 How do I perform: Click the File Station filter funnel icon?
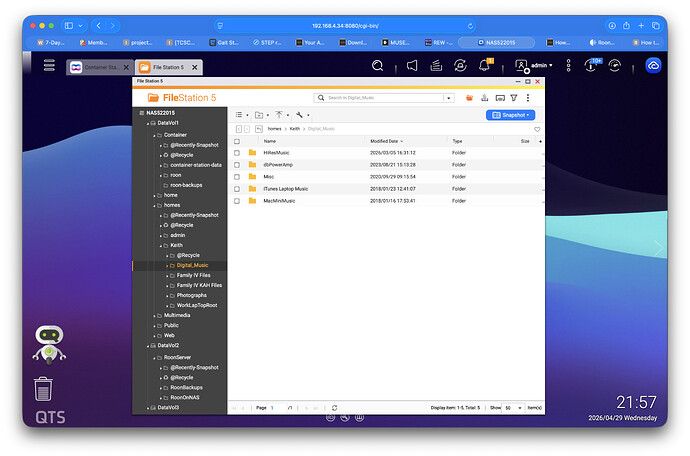tap(514, 98)
